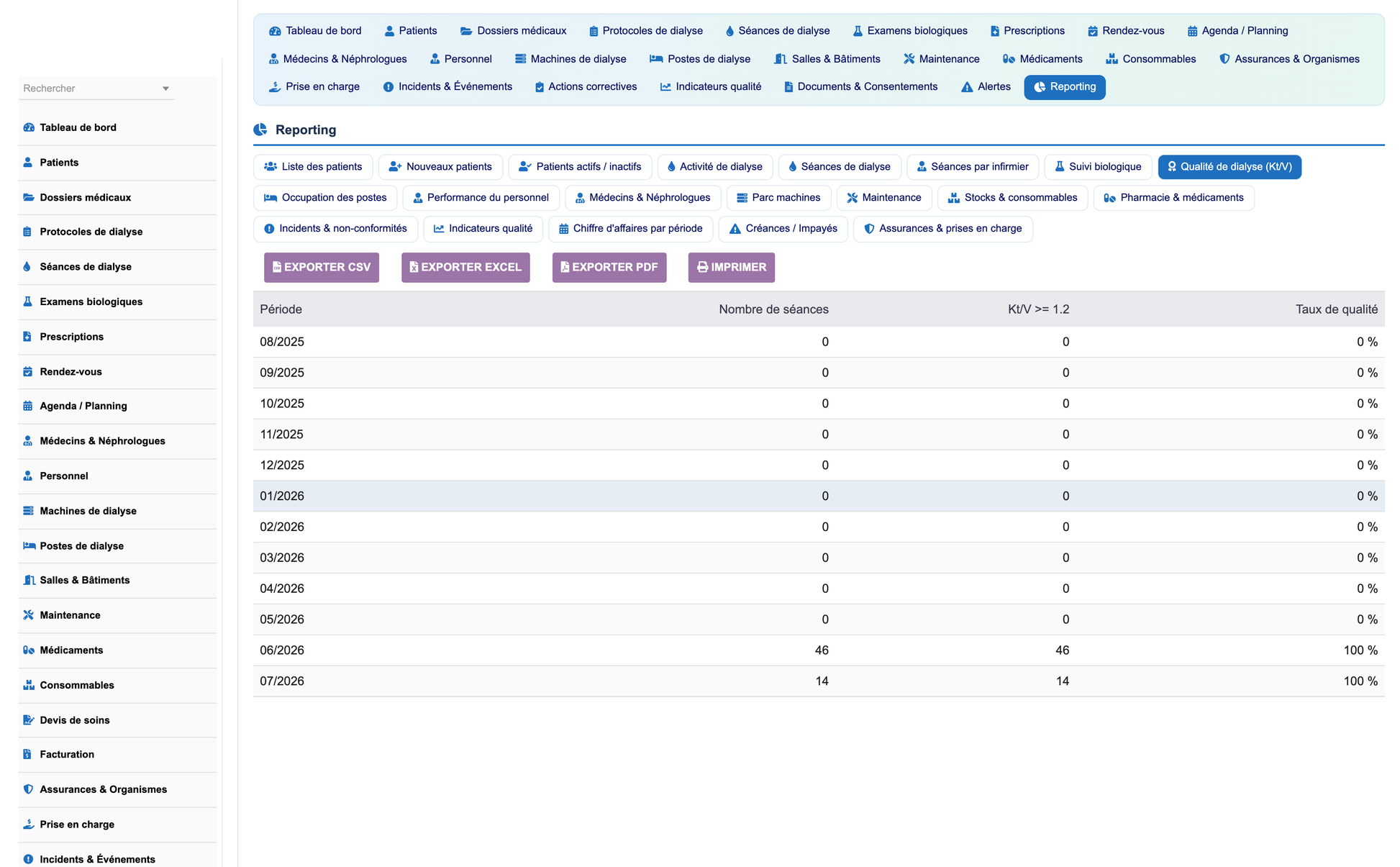Image resolution: width=1400 pixels, height=867 pixels.
Task: Click the EXPORTER CSV button
Action: coord(322,268)
